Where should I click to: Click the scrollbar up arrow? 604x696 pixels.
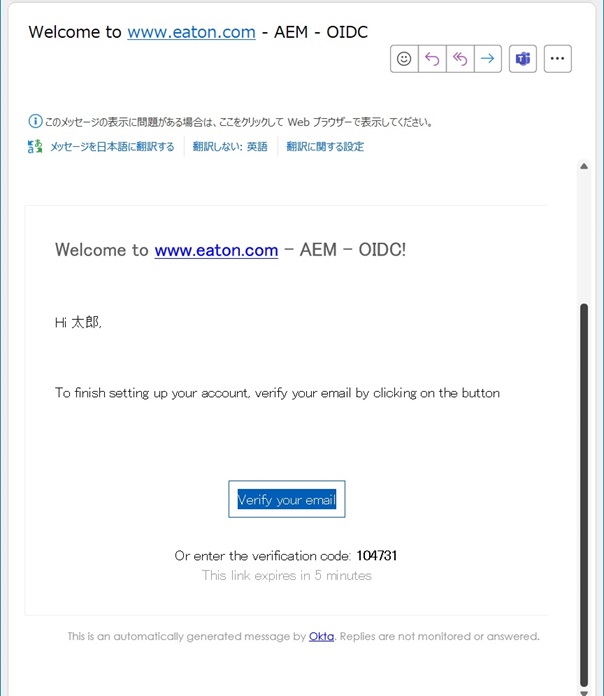(584, 166)
